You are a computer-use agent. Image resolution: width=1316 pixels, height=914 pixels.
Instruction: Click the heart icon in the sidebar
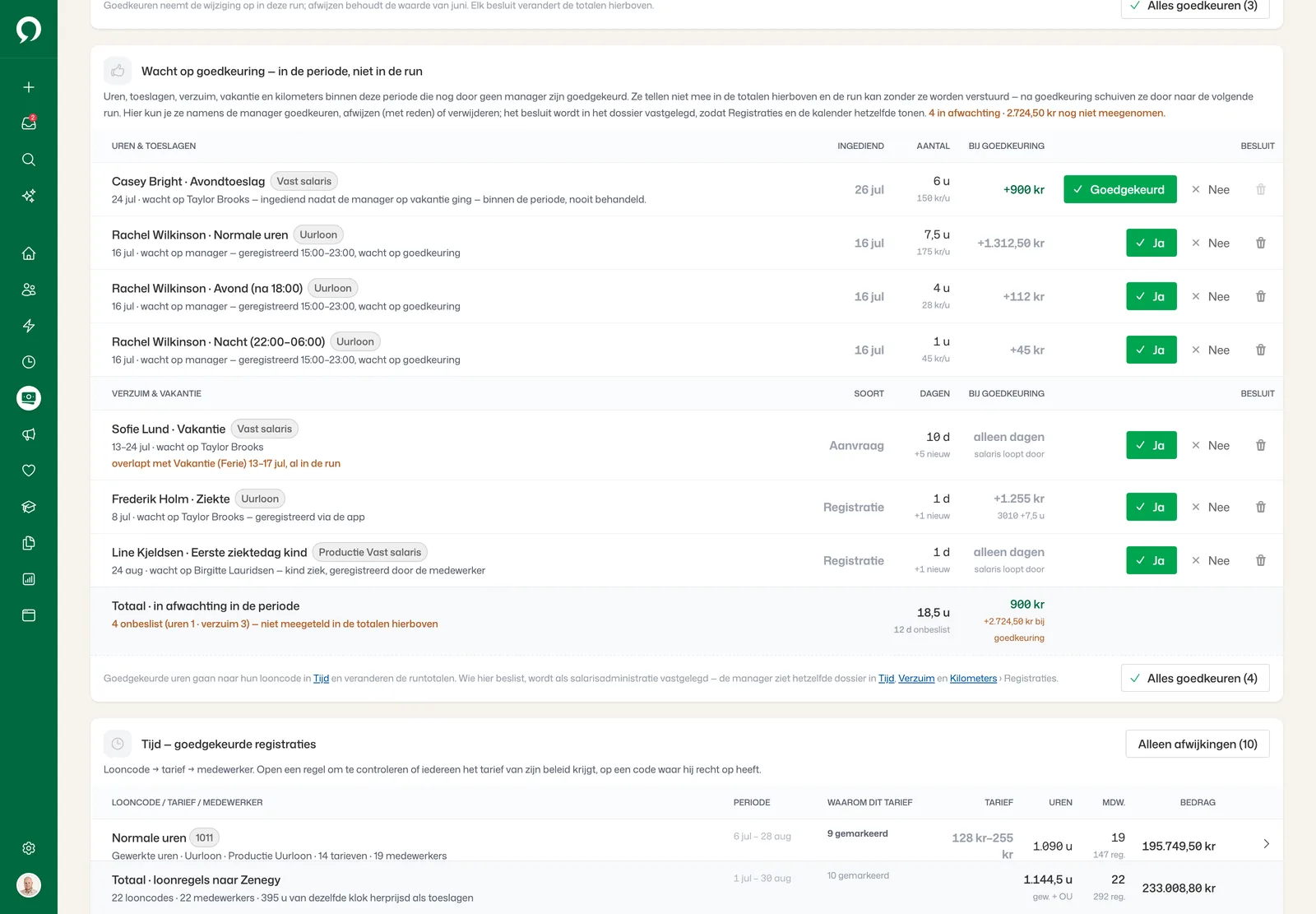(29, 471)
